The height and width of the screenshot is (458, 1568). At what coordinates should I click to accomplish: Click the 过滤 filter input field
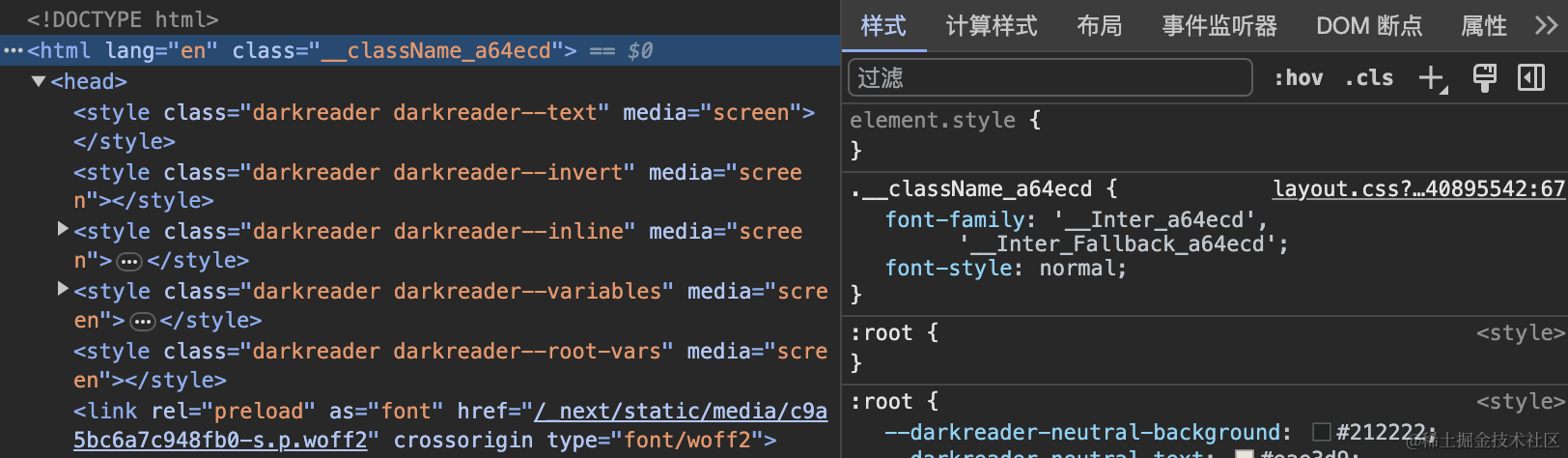click(x=1050, y=78)
